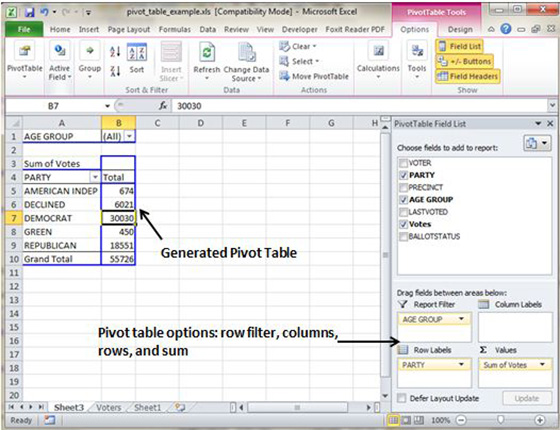Switch to the PivotTable Design tab

(x=460, y=29)
